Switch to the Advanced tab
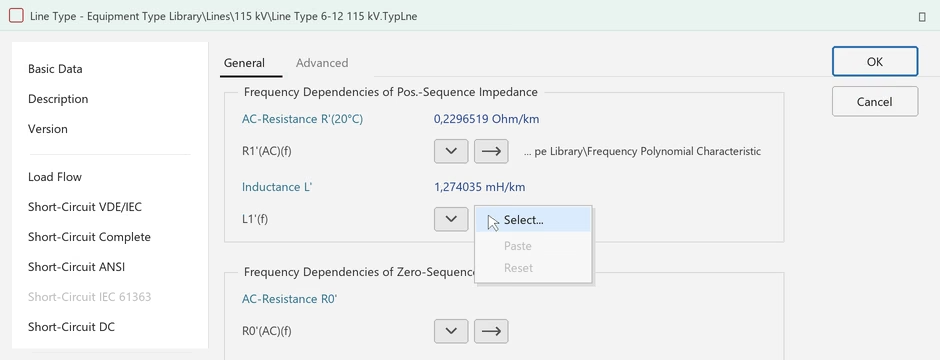Screen dimensions: 940x360 (x=322, y=63)
